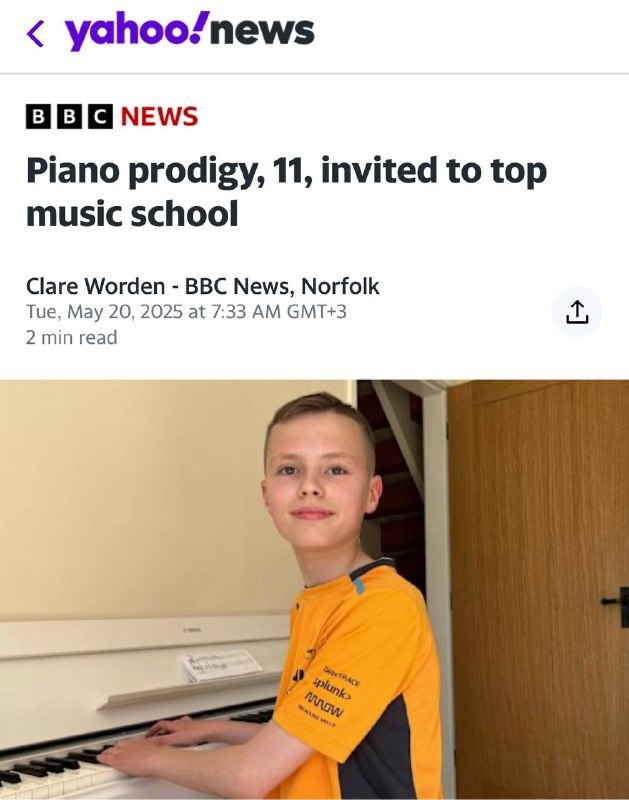This screenshot has height=800, width=629.
Task: Click the black BBC blocks logo
Action: click(69, 116)
